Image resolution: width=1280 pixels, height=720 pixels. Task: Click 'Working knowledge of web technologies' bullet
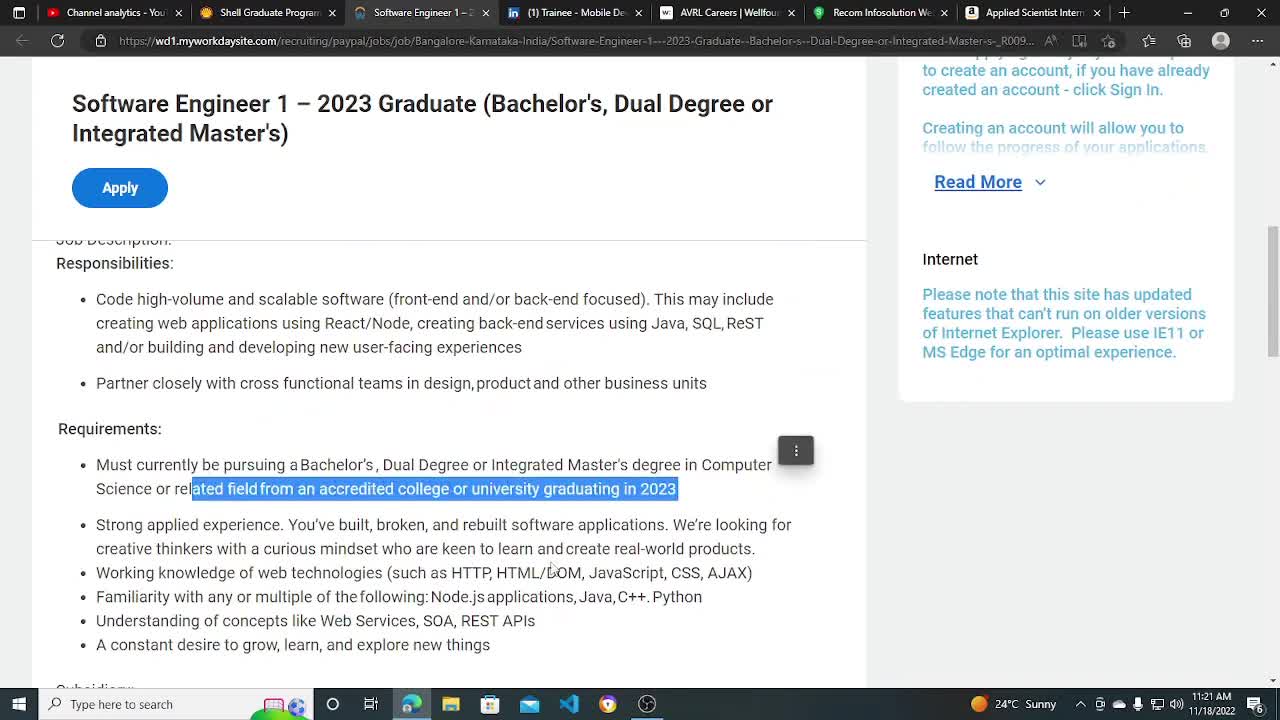(424, 573)
